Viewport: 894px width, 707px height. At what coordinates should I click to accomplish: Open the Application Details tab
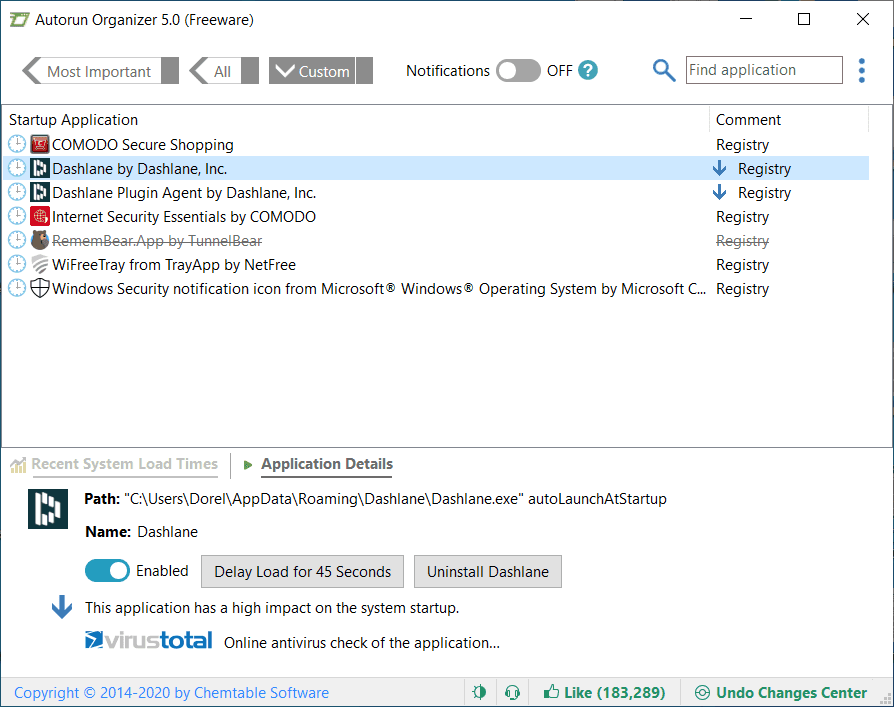click(x=327, y=465)
